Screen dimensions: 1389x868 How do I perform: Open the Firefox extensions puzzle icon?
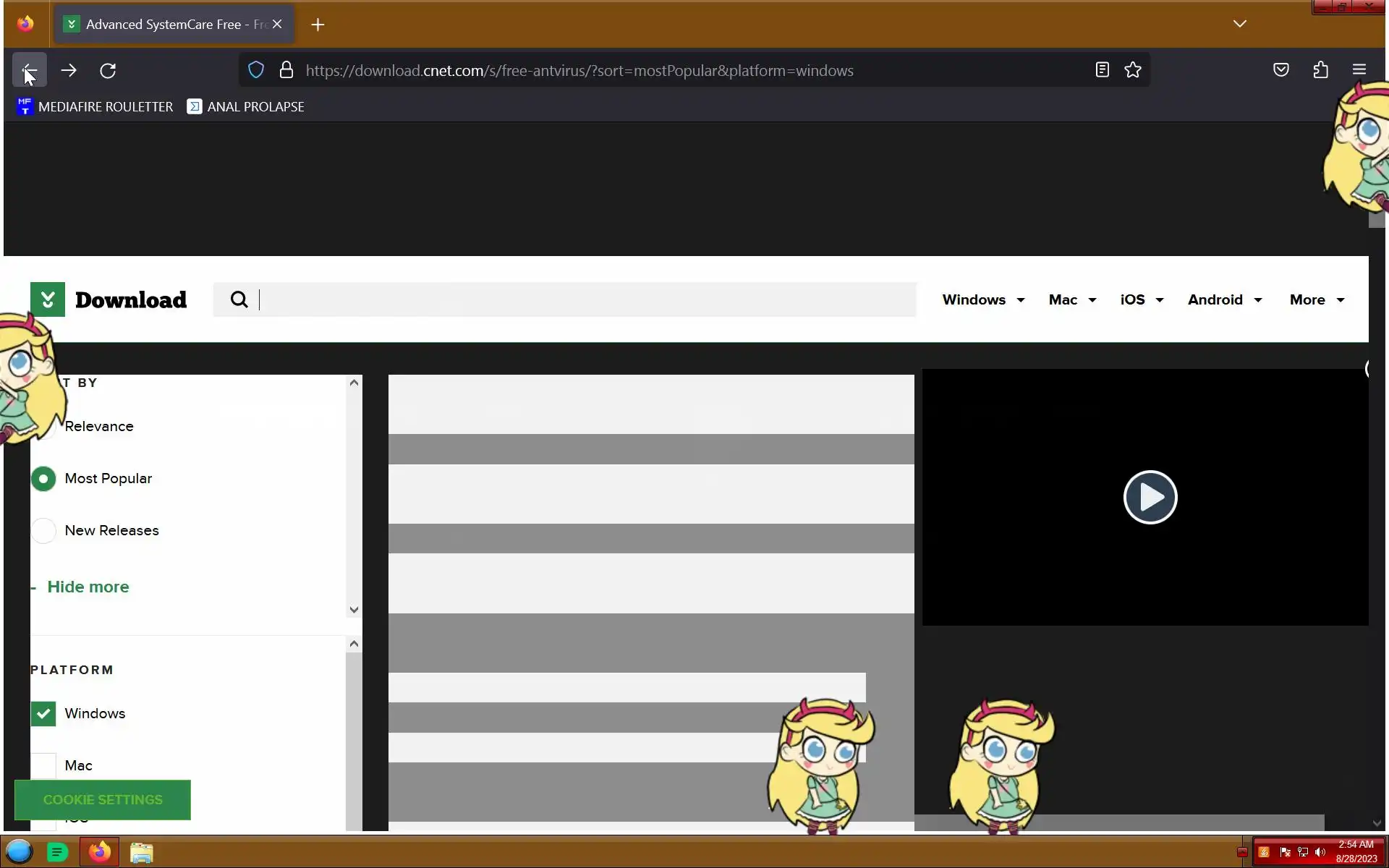coord(1320,70)
